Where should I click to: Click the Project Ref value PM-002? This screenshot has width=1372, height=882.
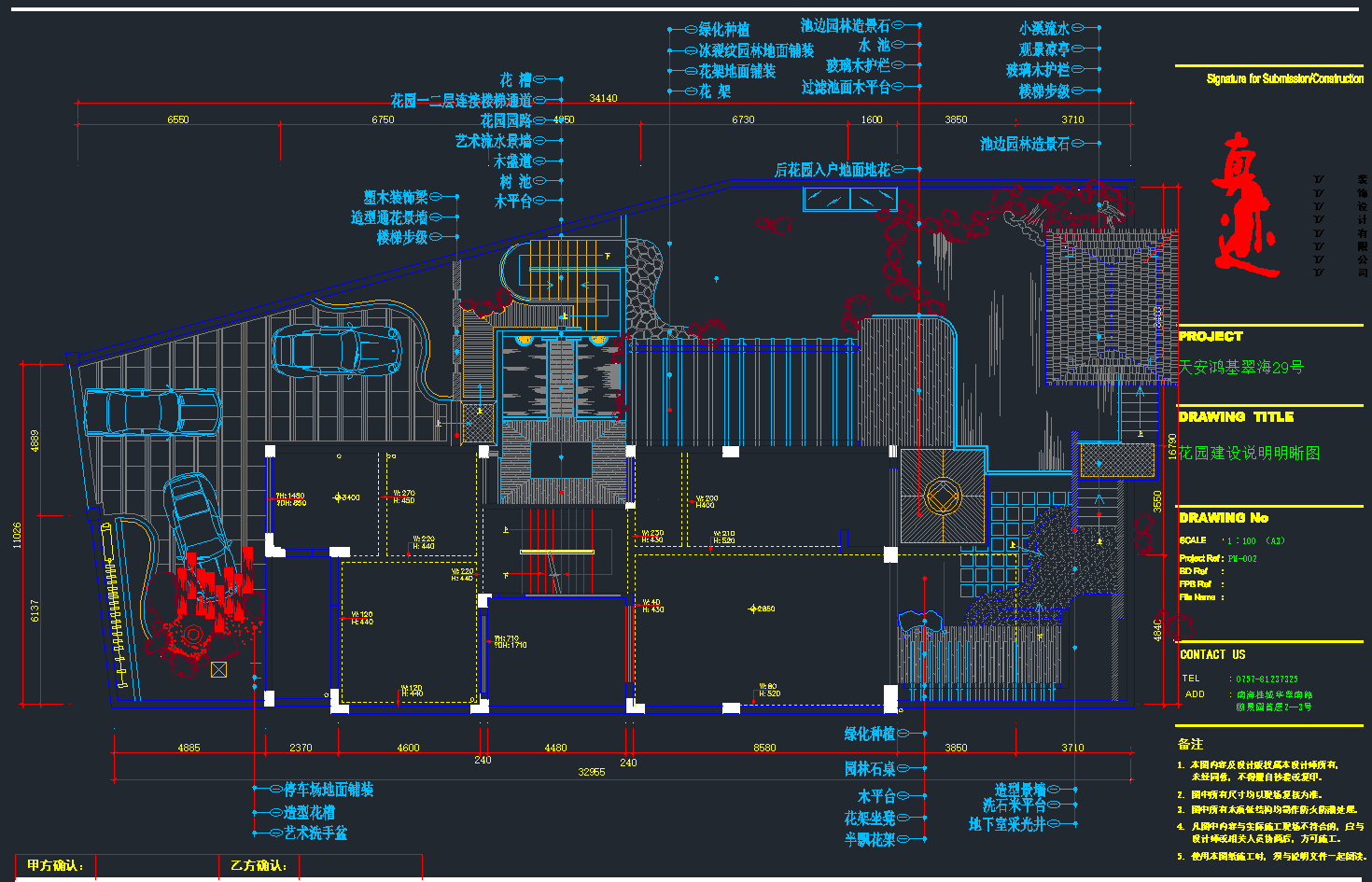(1242, 559)
